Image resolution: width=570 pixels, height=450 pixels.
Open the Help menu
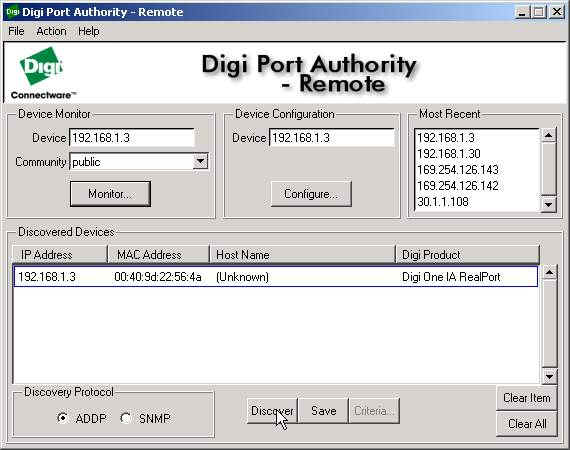[89, 31]
